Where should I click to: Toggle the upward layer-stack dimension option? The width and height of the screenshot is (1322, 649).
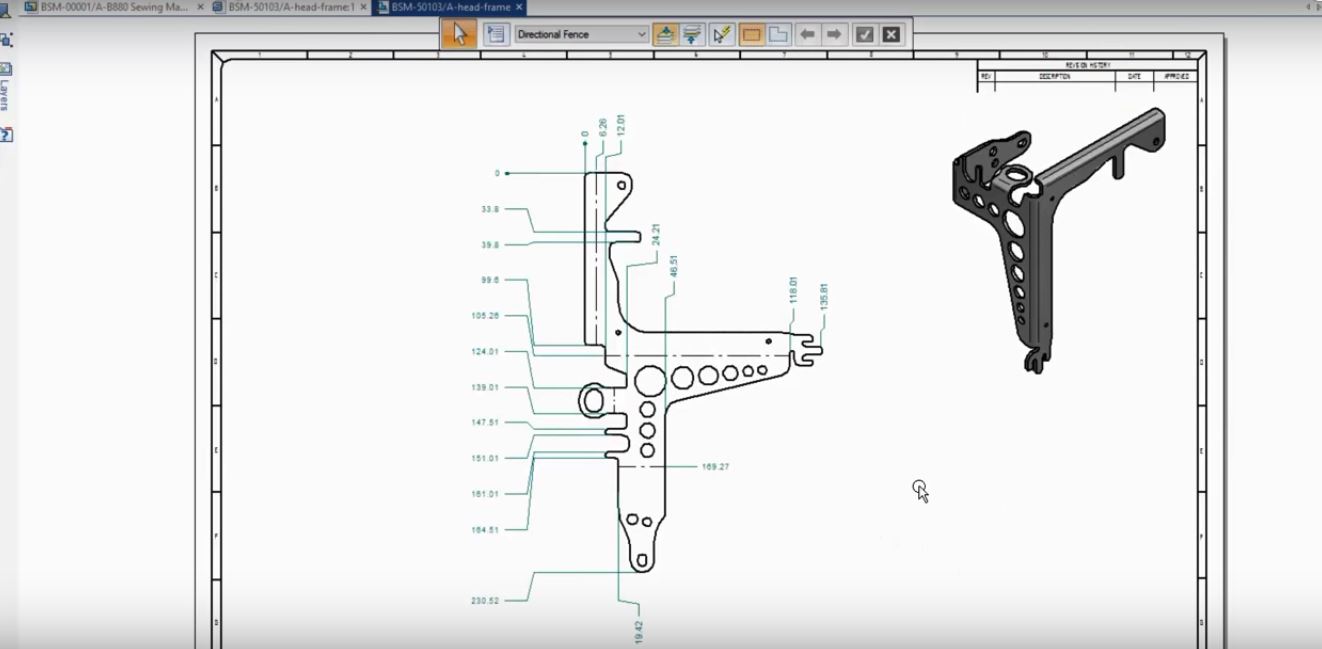point(665,34)
